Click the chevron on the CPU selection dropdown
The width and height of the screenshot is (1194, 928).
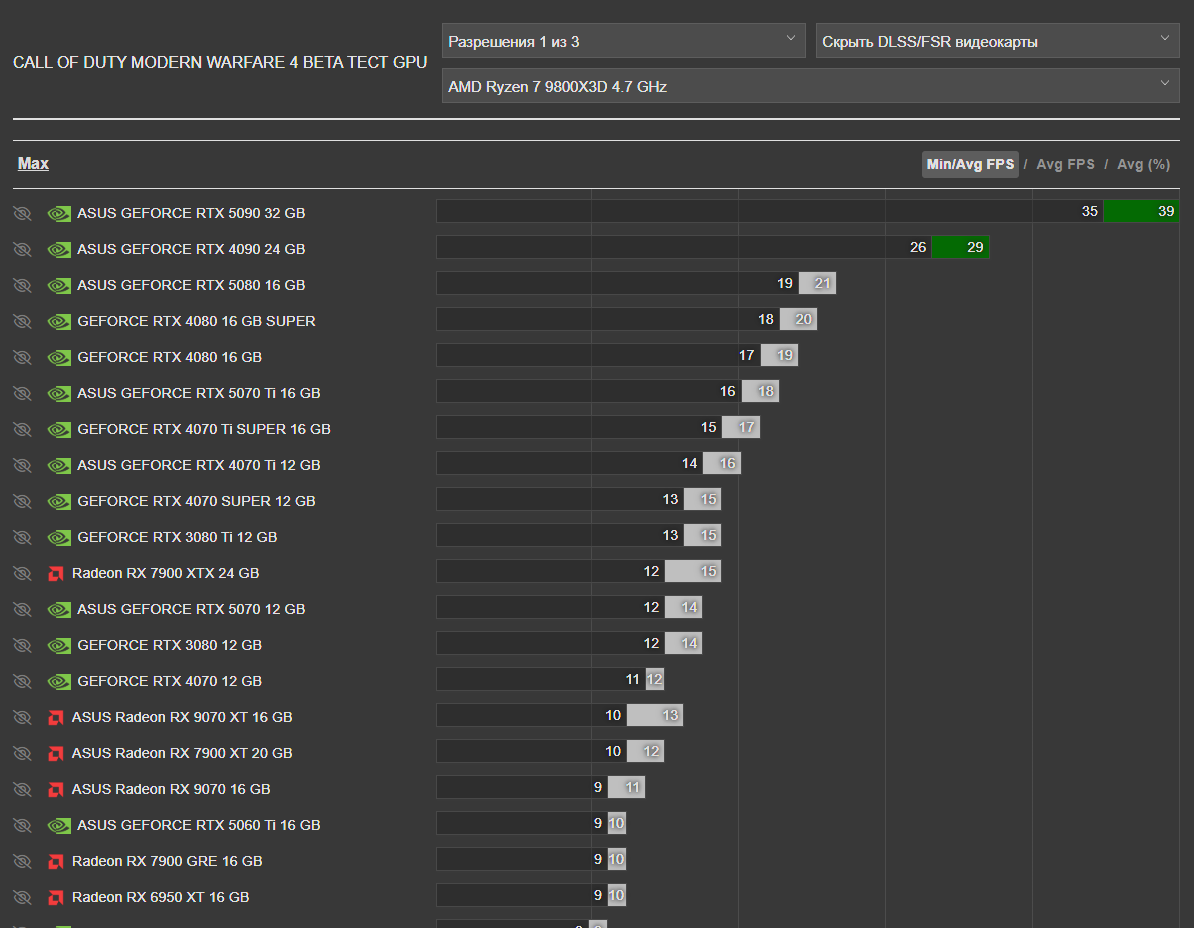[1164, 84]
